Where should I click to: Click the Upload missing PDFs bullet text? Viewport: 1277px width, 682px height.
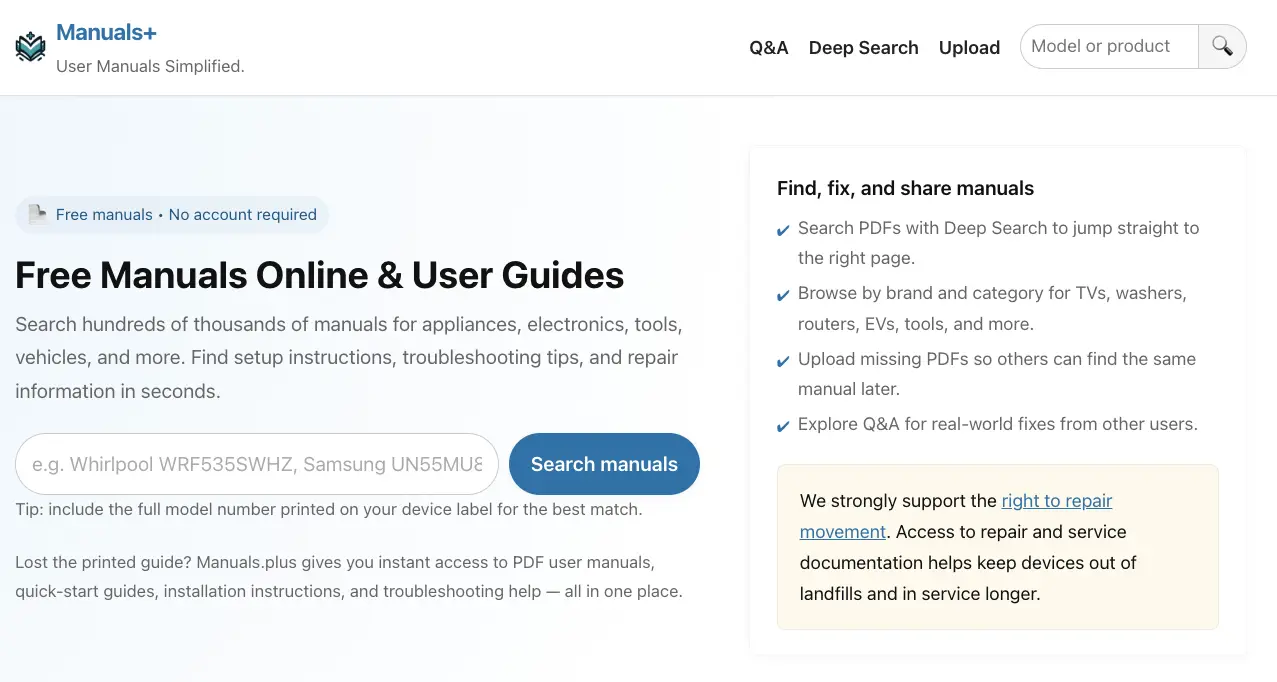[997, 374]
